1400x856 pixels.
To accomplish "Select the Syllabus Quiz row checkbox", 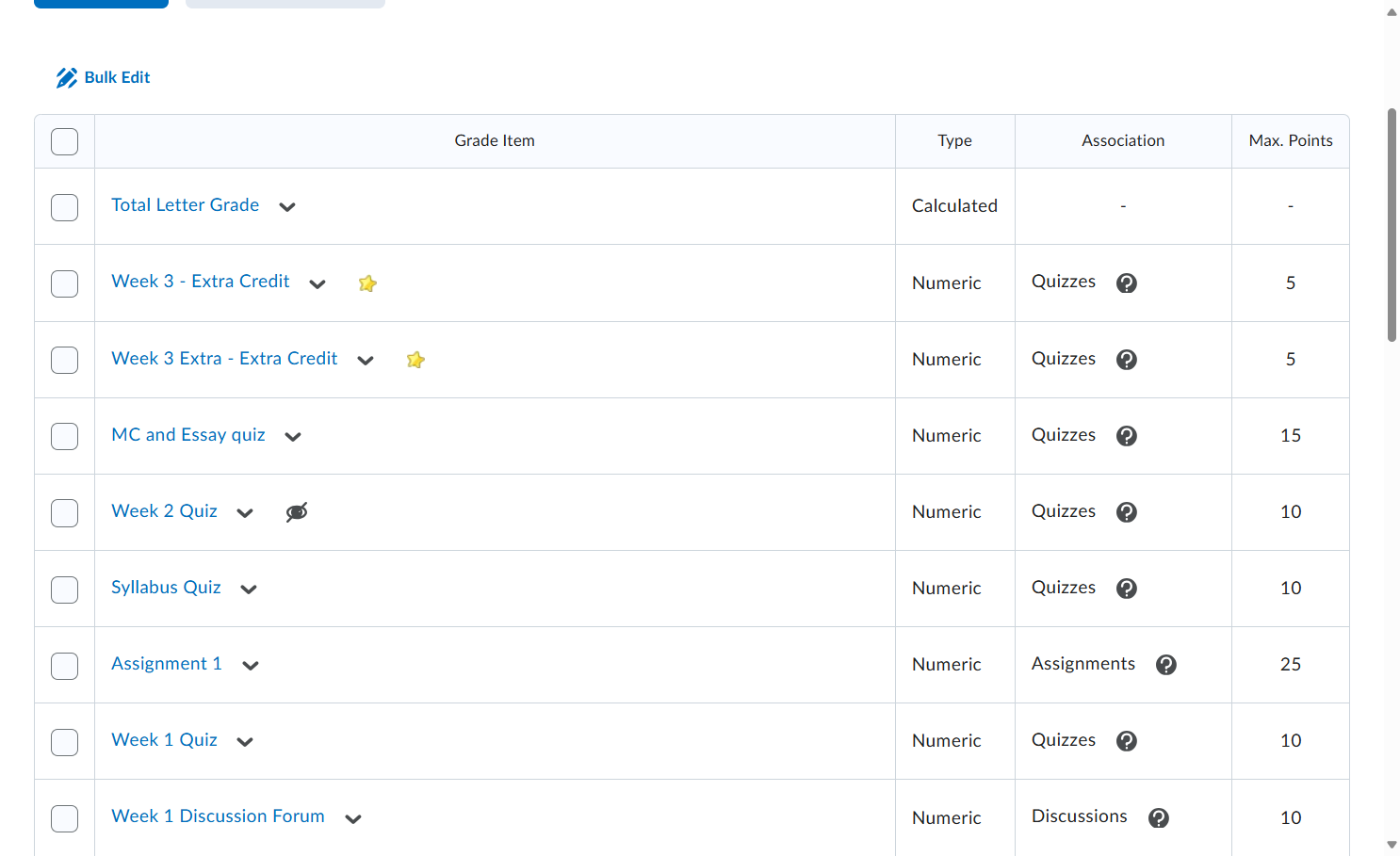I will (x=64, y=590).
